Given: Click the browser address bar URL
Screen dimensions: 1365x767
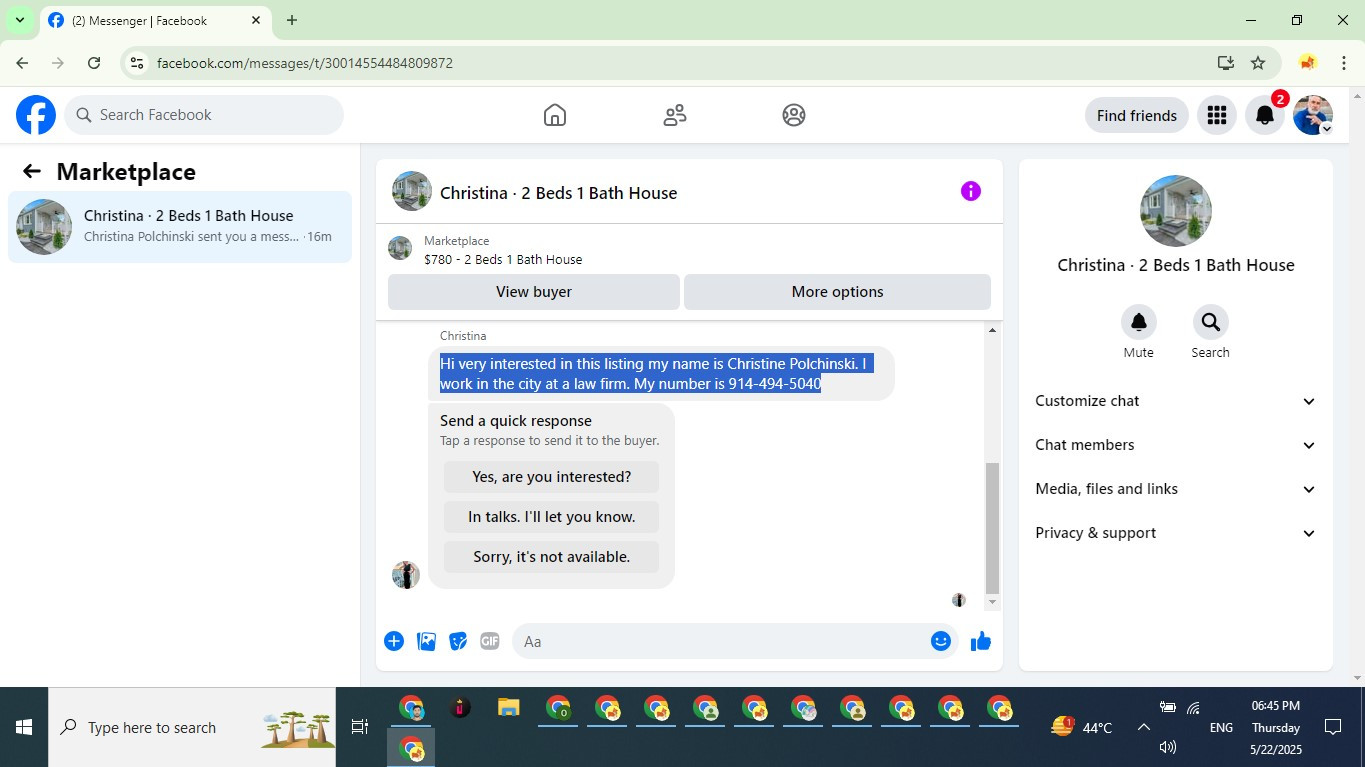Looking at the screenshot, I should (305, 63).
